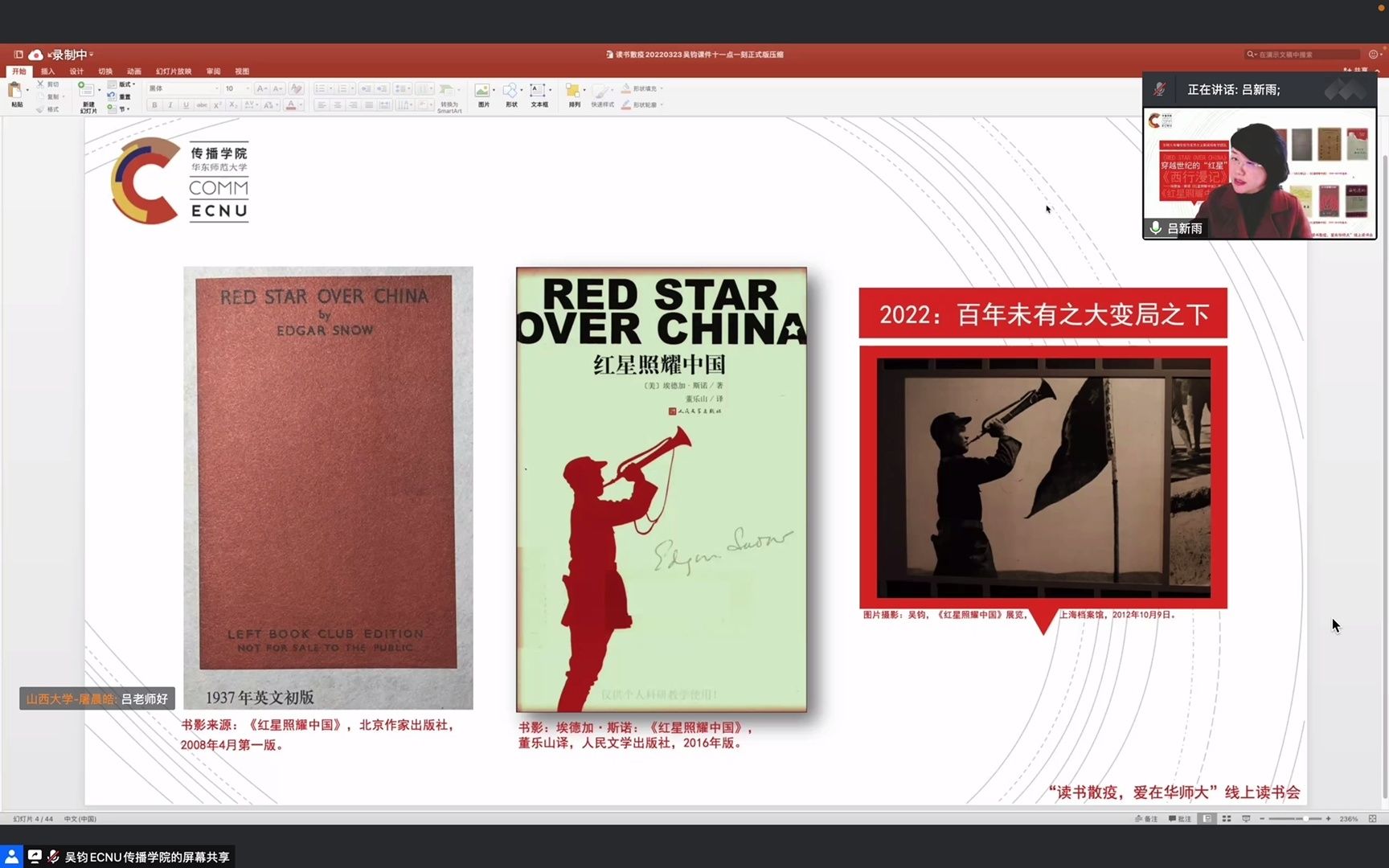The image size is (1389, 868).
Task: Click search in presentation field
Action: 1302,55
